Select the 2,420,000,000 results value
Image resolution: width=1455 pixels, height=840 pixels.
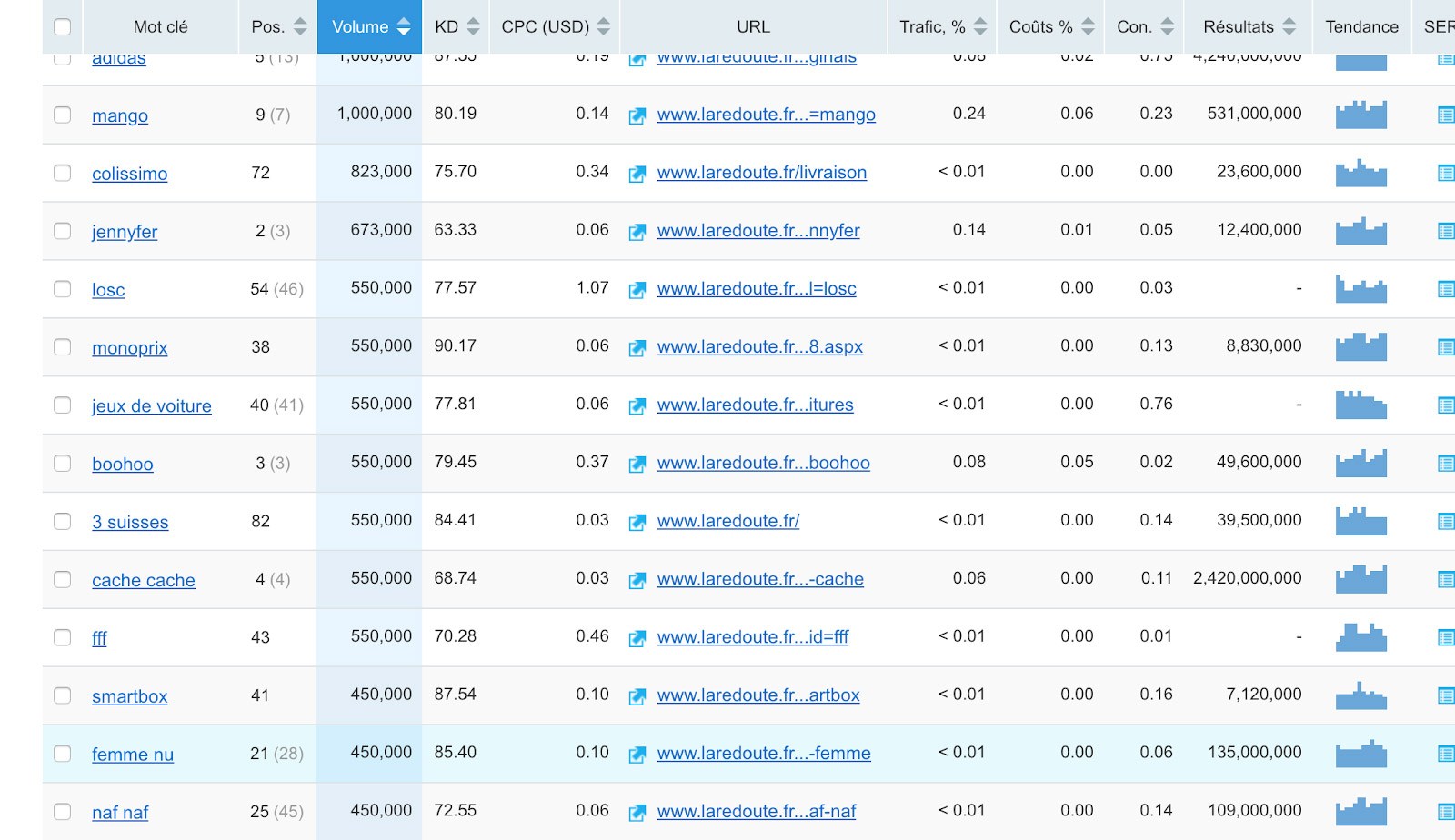coord(1247,578)
